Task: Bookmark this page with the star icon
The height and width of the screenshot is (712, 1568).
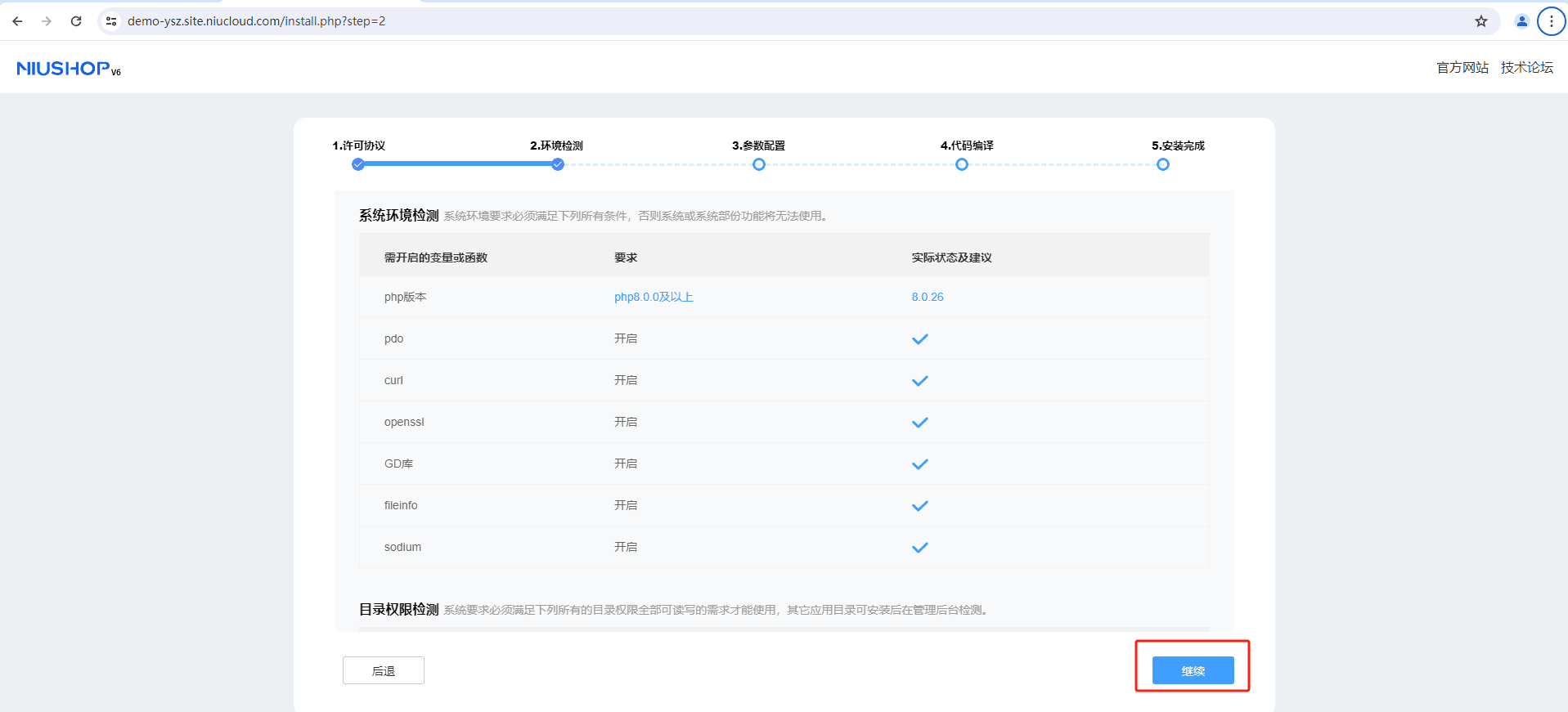Action: [1480, 21]
